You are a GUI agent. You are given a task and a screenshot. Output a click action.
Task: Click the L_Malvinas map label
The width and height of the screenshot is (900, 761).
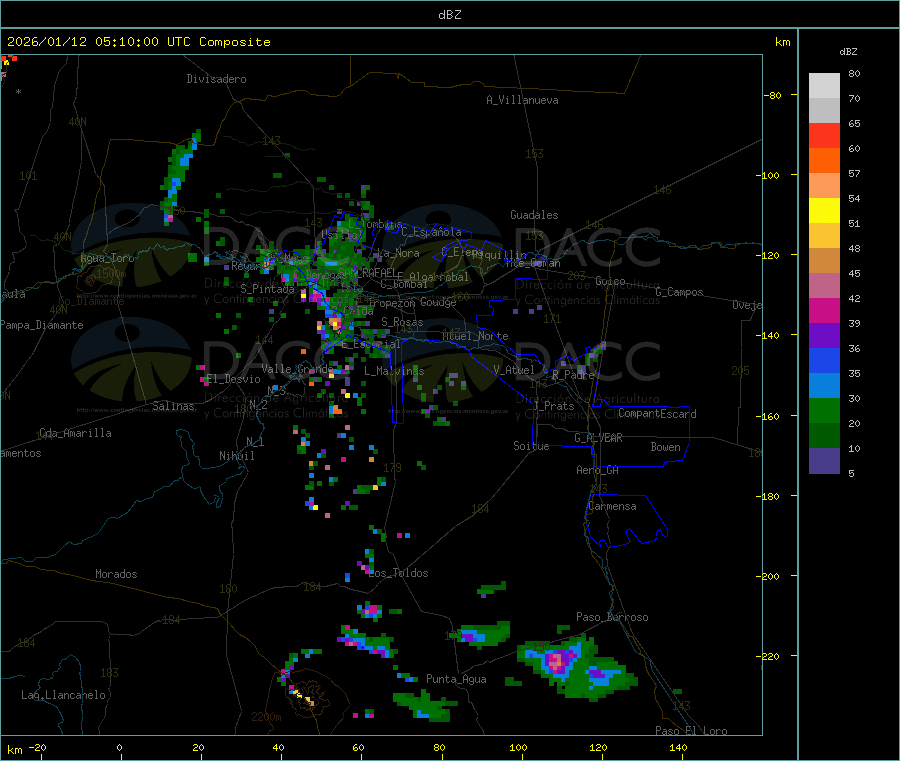tap(394, 371)
